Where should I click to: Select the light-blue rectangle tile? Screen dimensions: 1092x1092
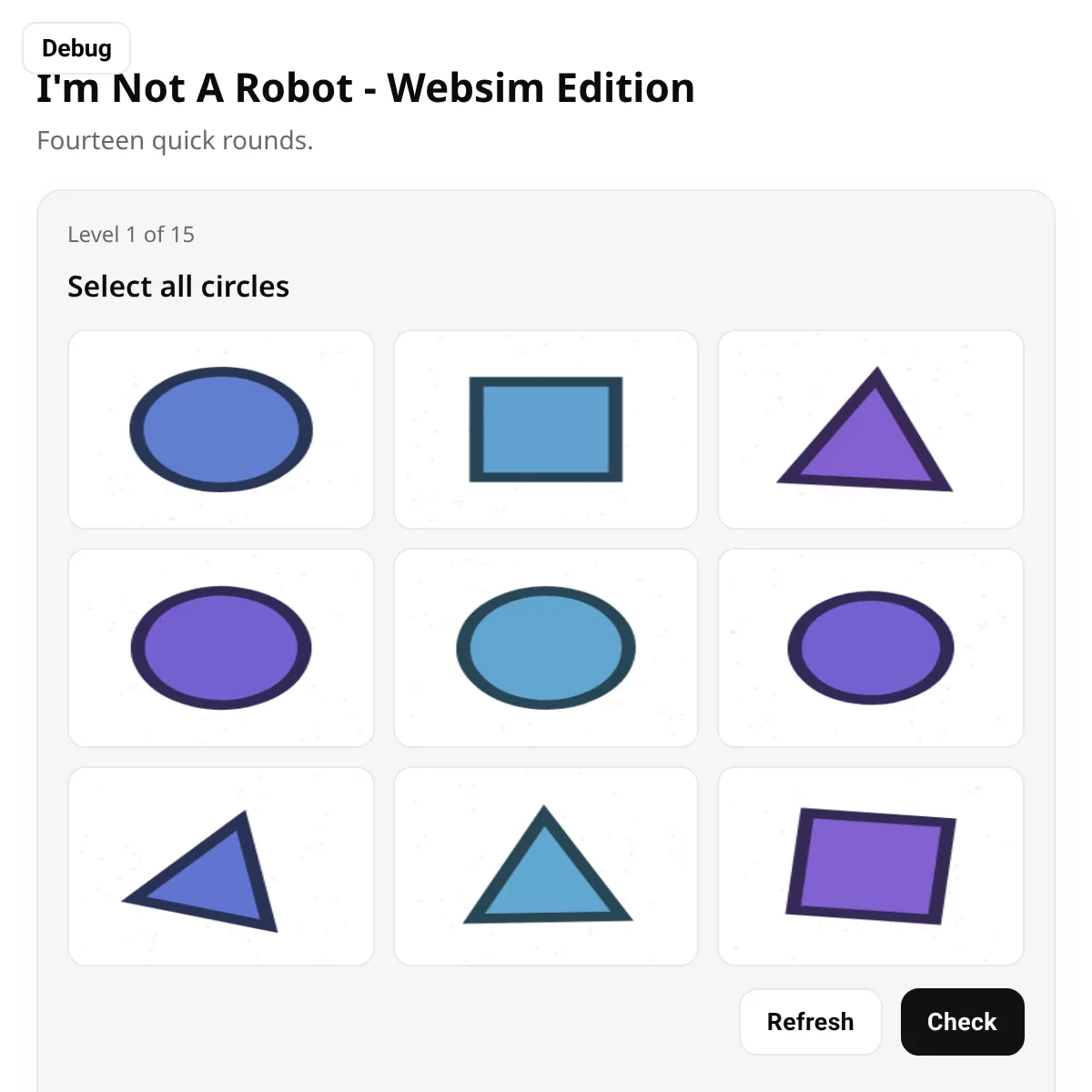pyautogui.click(x=546, y=430)
